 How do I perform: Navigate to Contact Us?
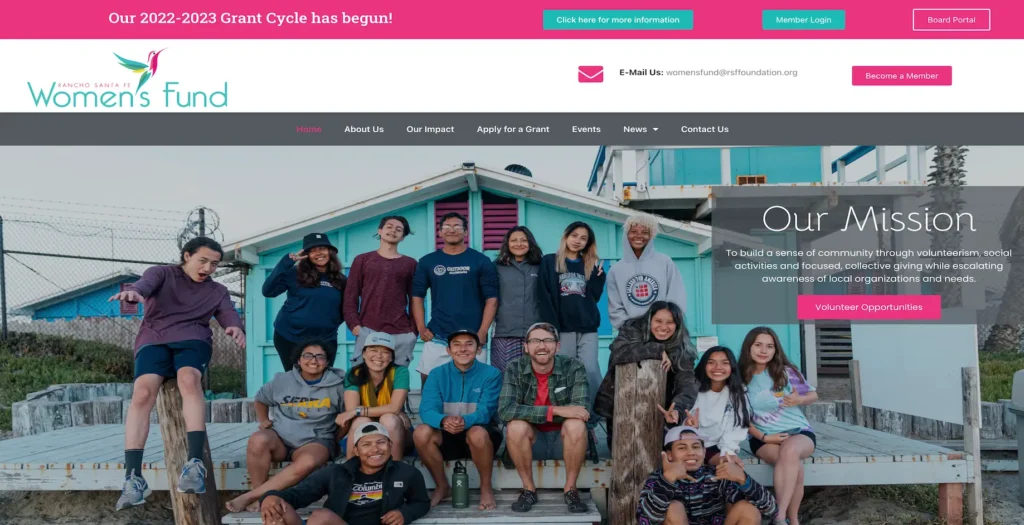[x=705, y=129]
